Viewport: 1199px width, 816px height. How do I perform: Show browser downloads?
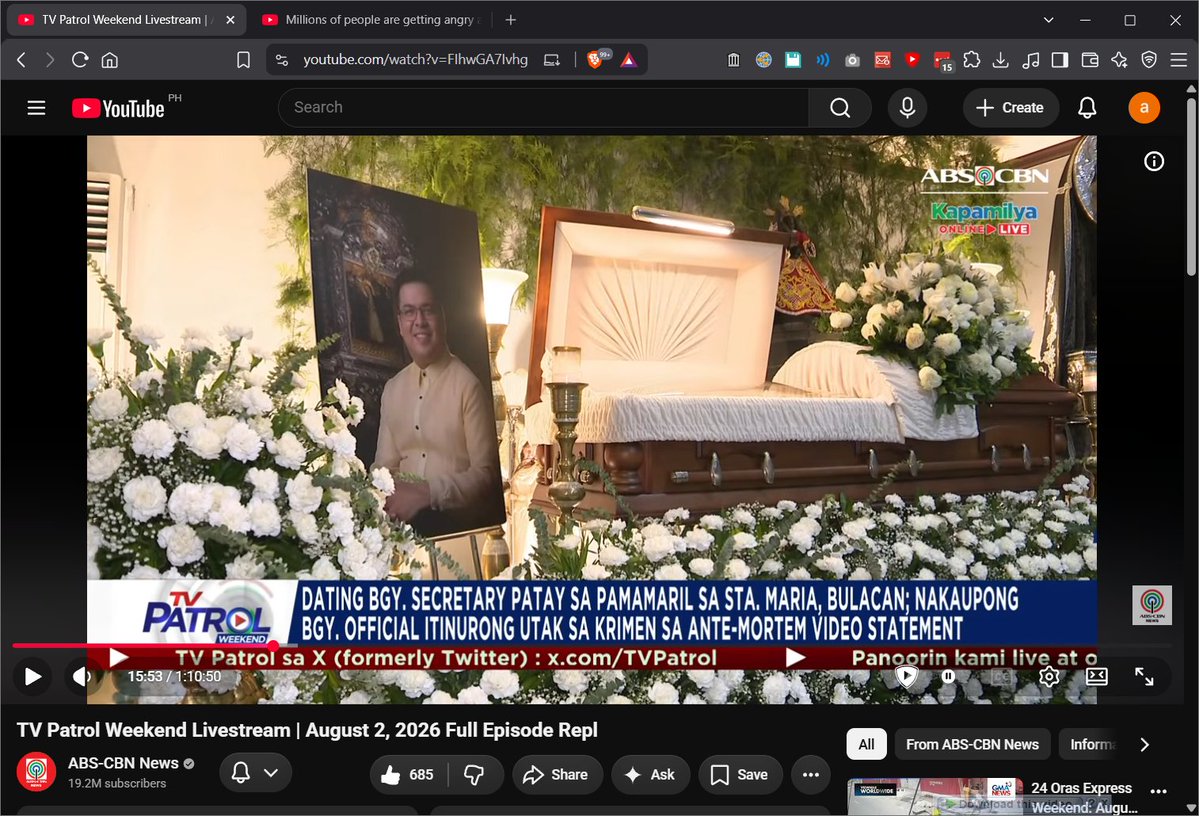click(x=1000, y=60)
